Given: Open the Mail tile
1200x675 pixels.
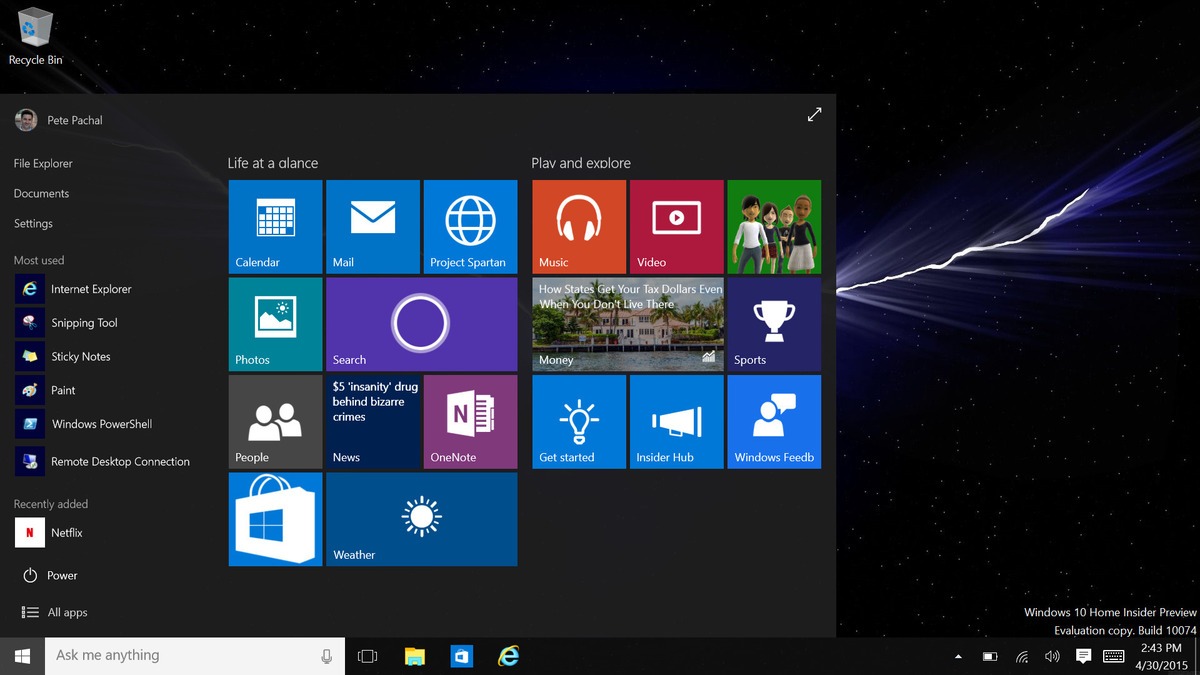Looking at the screenshot, I should pos(373,227).
